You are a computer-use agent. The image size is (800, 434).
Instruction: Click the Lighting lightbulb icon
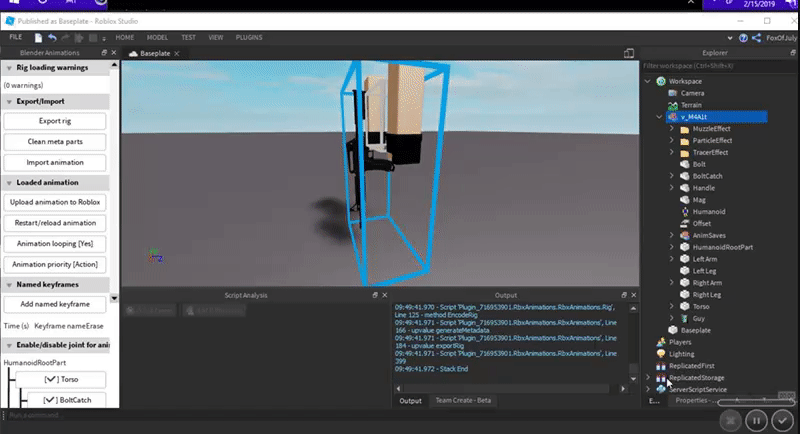(x=661, y=354)
